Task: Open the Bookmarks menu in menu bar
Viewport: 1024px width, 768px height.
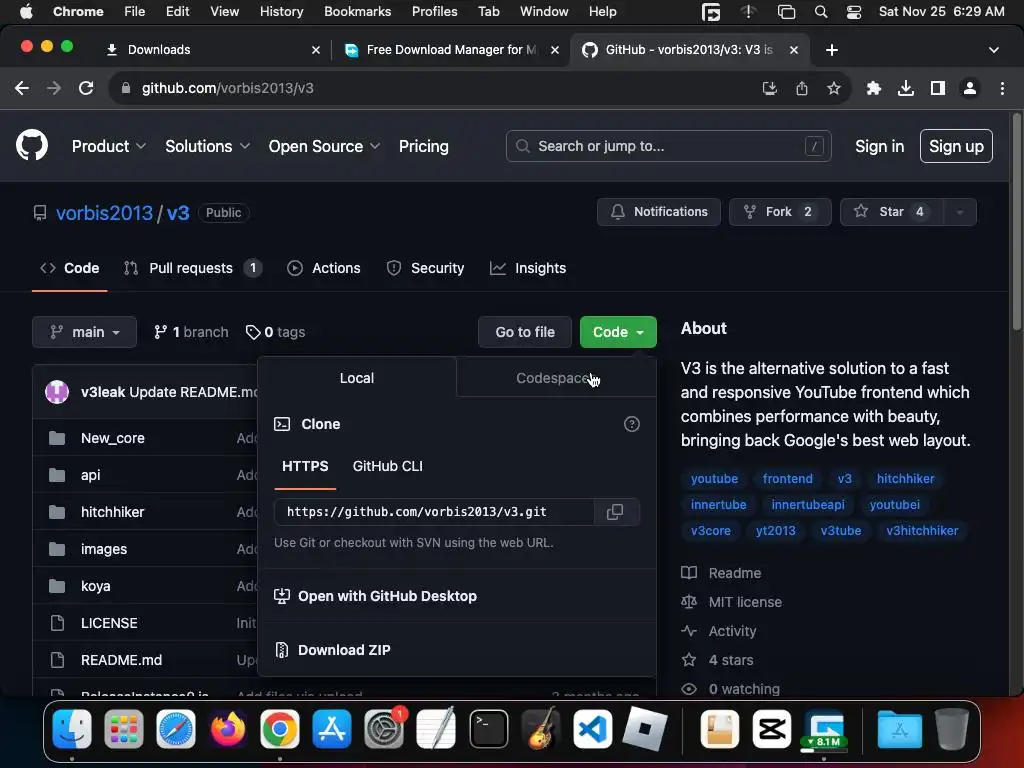Action: click(x=357, y=12)
